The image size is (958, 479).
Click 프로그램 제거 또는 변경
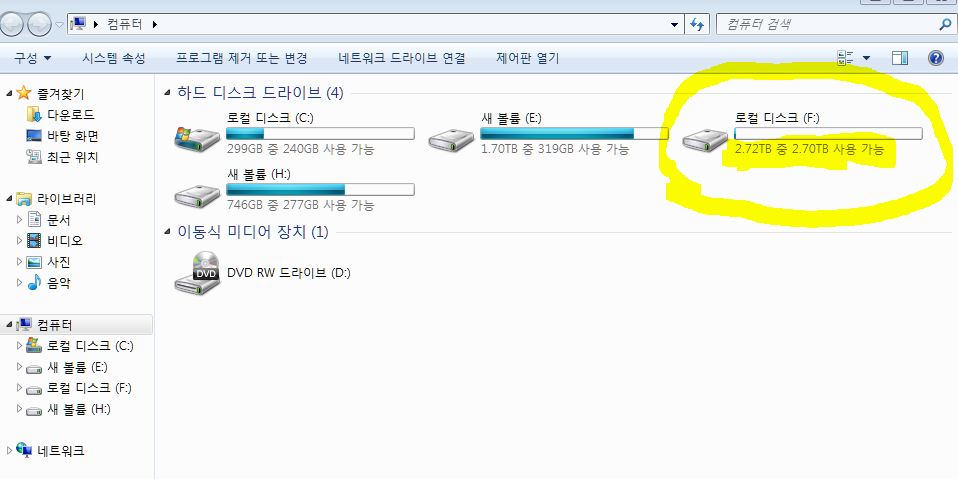(x=241, y=58)
